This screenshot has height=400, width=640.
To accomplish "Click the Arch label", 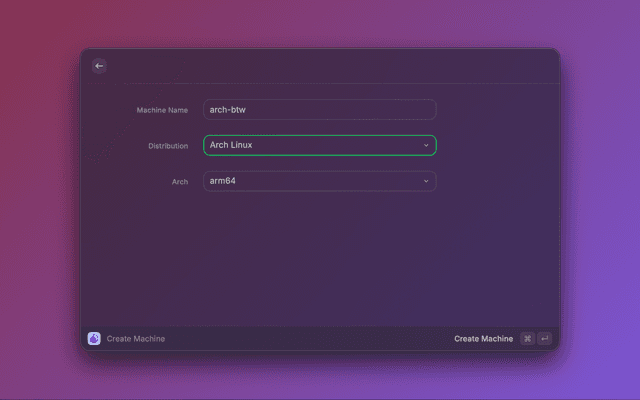I will point(180,182).
